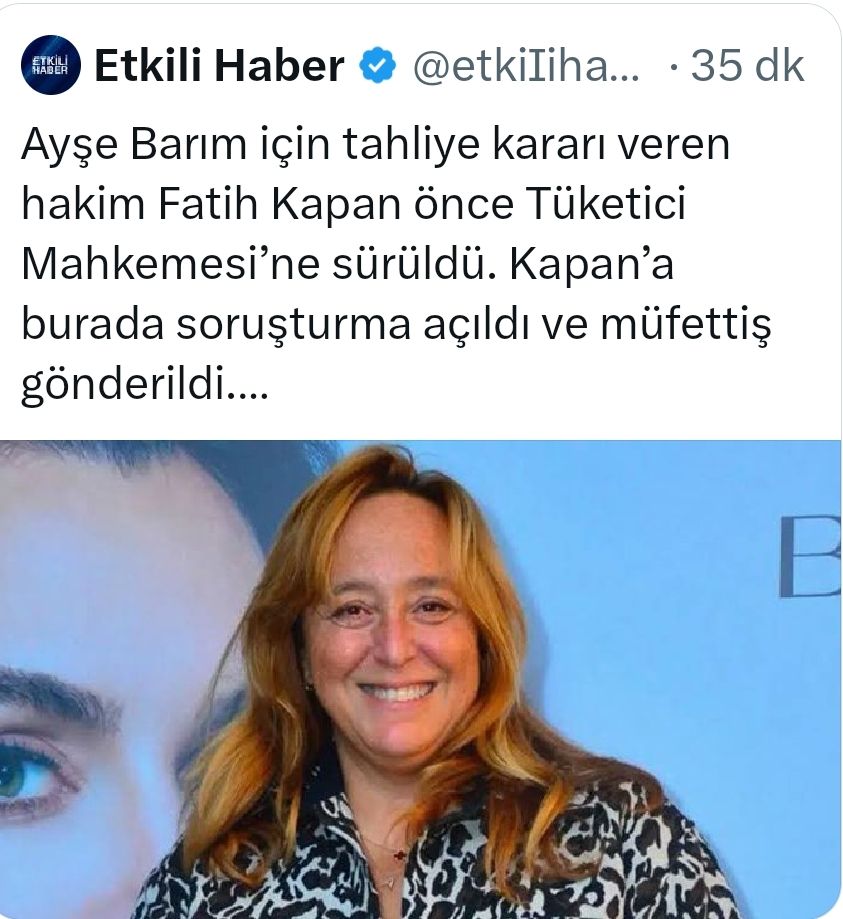Tap the red pendant necklace in the photo
This screenshot has width=843, height=919.
tap(399, 854)
